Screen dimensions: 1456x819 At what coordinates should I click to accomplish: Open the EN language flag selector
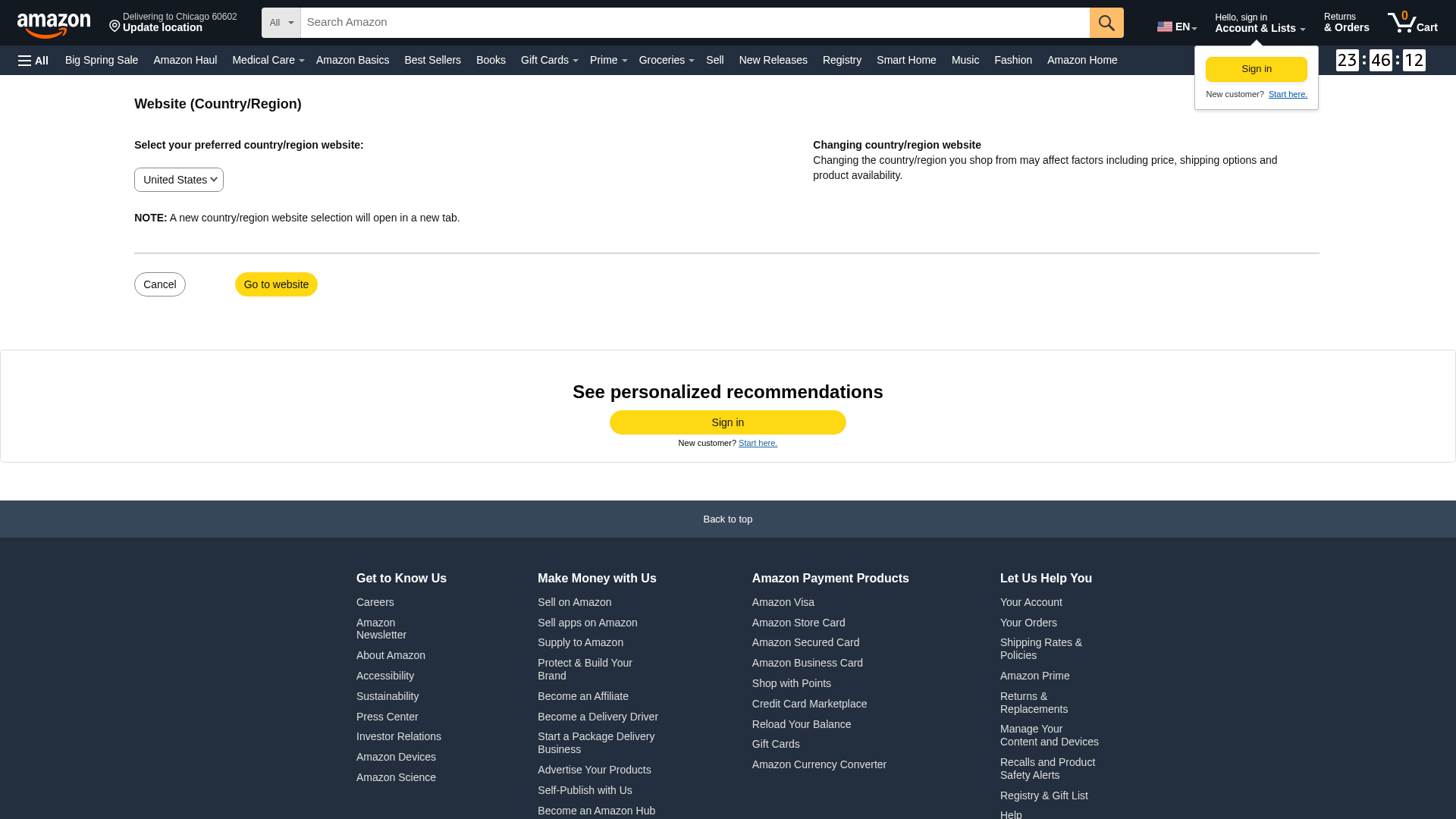coord(1176,27)
